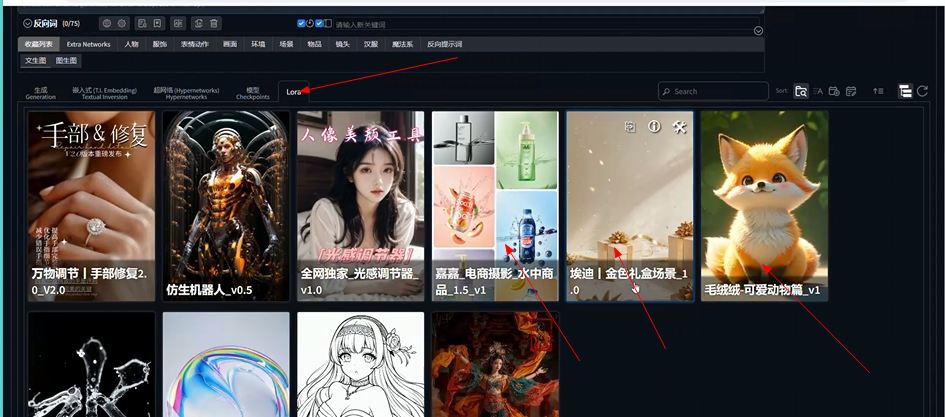Select the Lora tab
The image size is (945, 417).
tap(294, 92)
